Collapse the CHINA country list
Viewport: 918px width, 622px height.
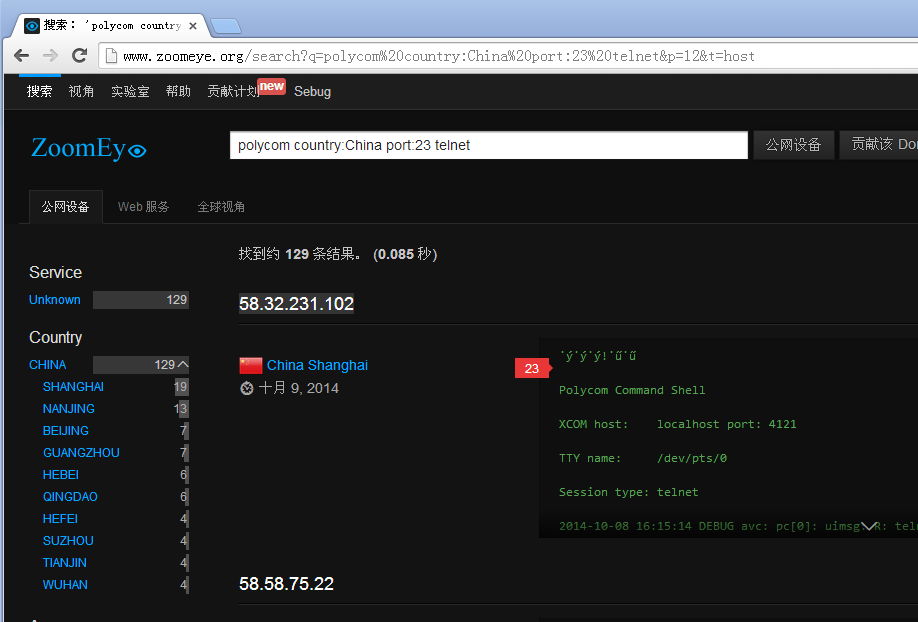[x=183, y=364]
